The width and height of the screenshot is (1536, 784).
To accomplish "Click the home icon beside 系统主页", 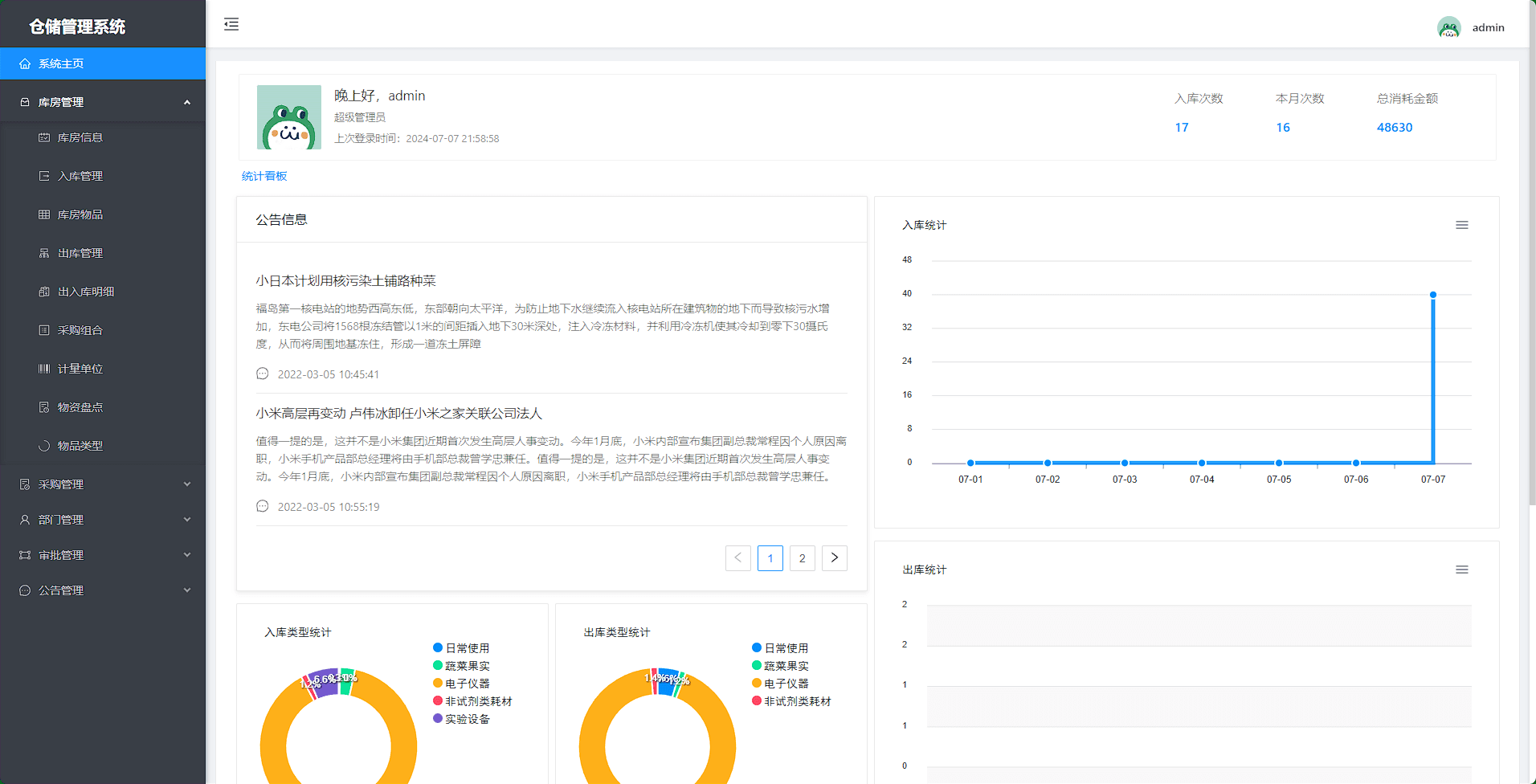I will (25, 63).
